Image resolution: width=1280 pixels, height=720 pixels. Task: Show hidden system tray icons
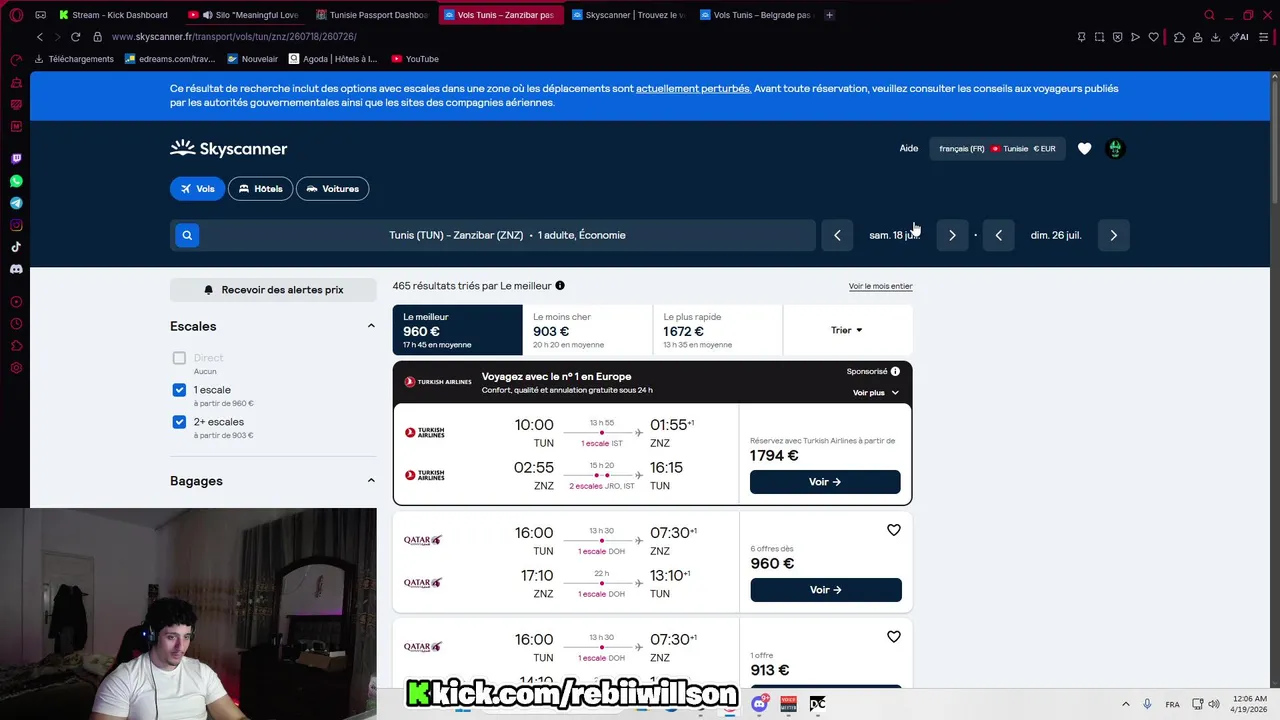pos(1125,704)
